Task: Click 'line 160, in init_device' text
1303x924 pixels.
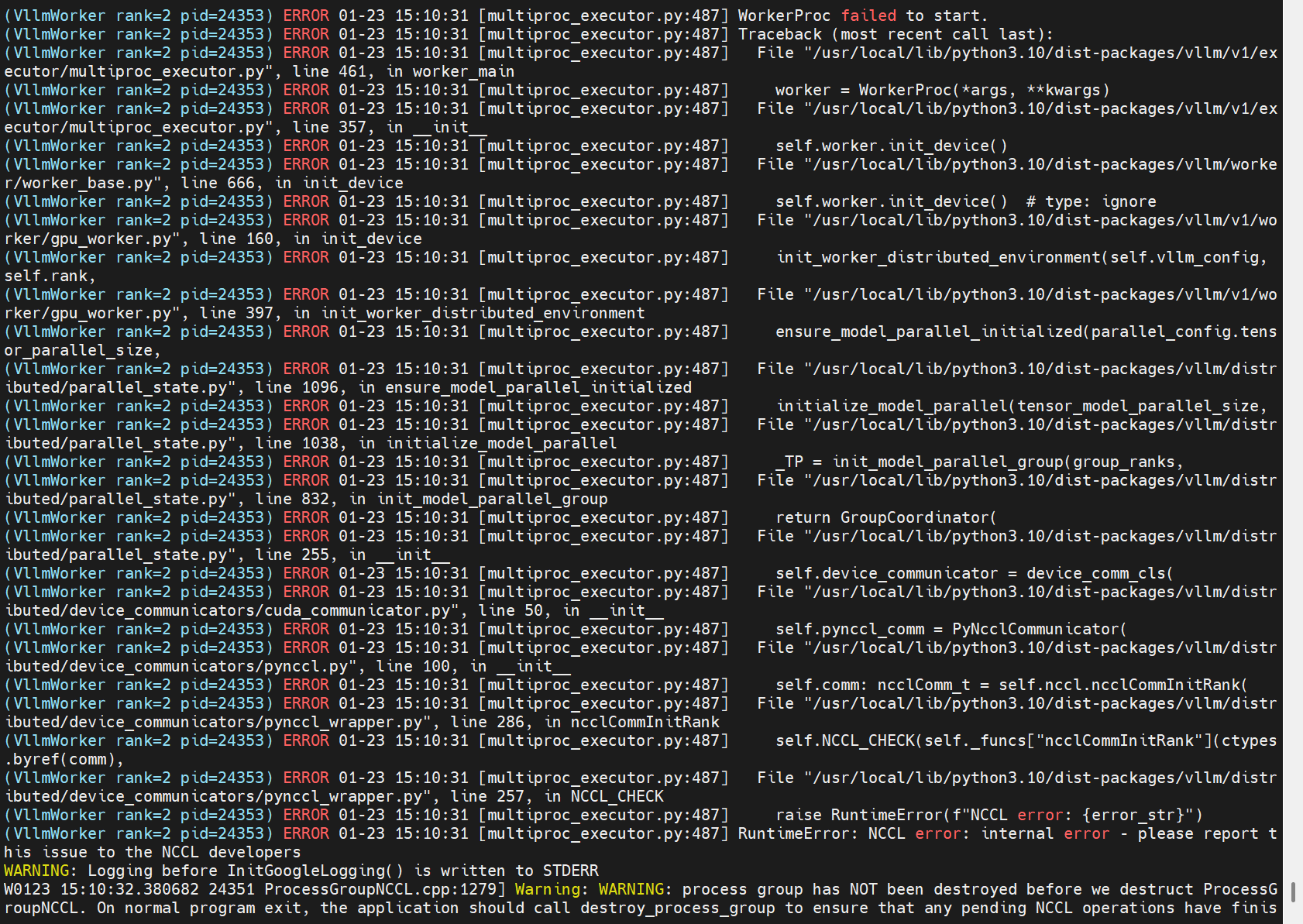Action: click(x=311, y=239)
